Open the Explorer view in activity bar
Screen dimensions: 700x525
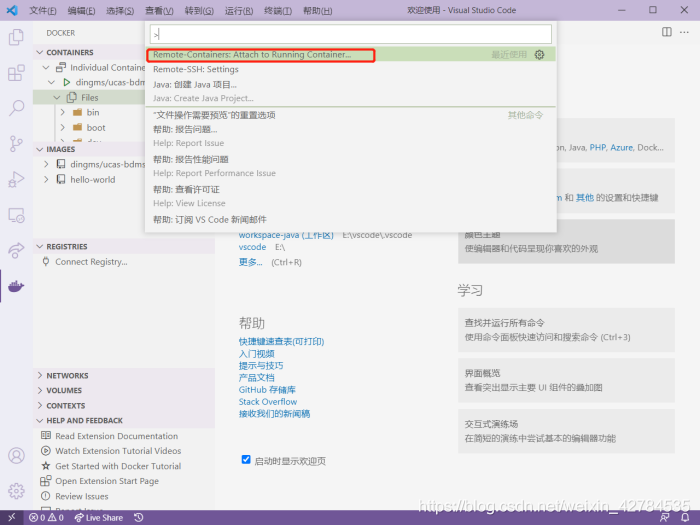16,37
